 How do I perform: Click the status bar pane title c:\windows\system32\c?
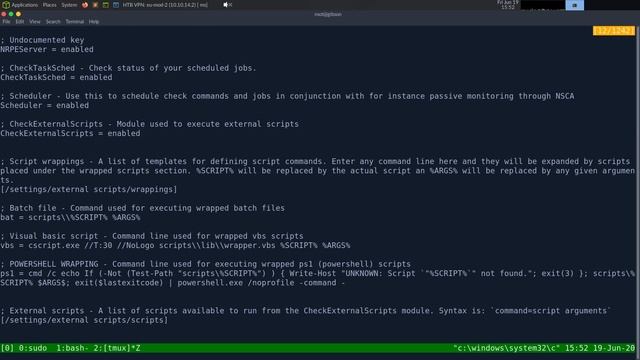click(x=507, y=348)
